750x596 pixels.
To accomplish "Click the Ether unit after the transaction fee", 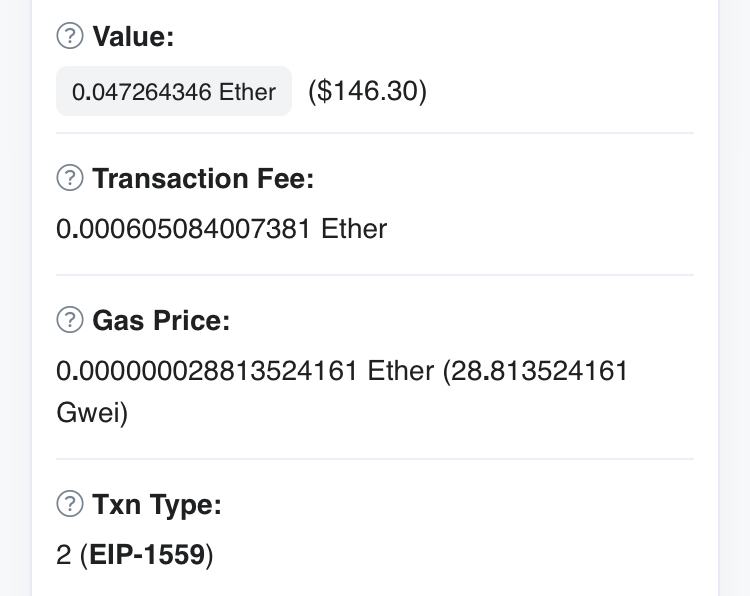I will click(x=354, y=229).
